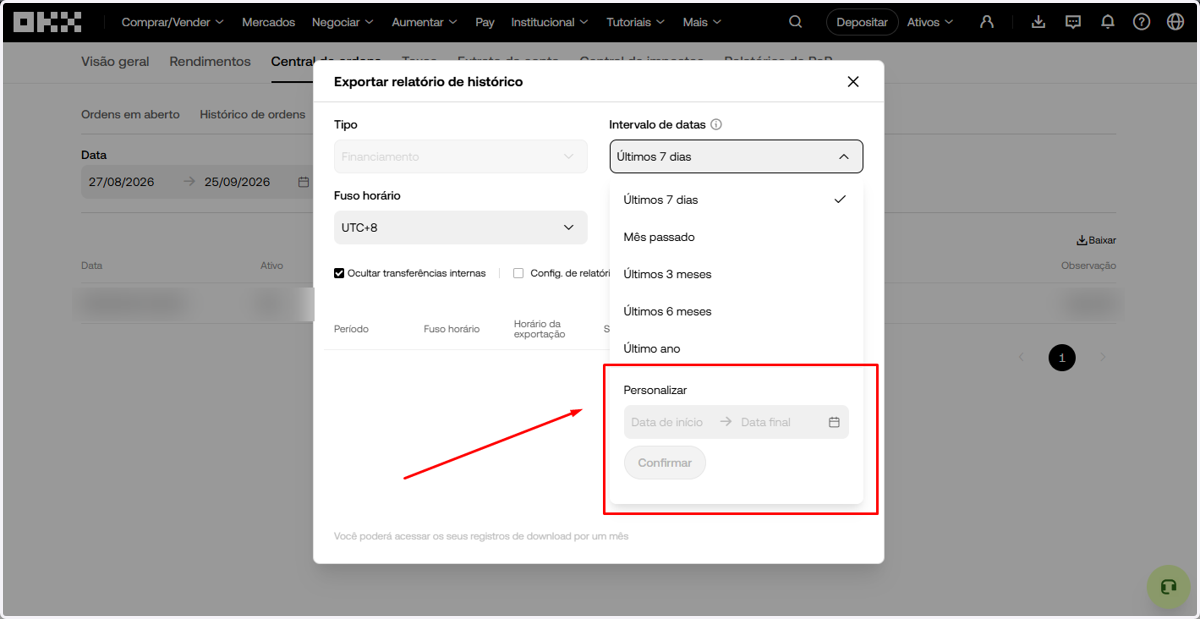Open the user profile icon

[987, 22]
